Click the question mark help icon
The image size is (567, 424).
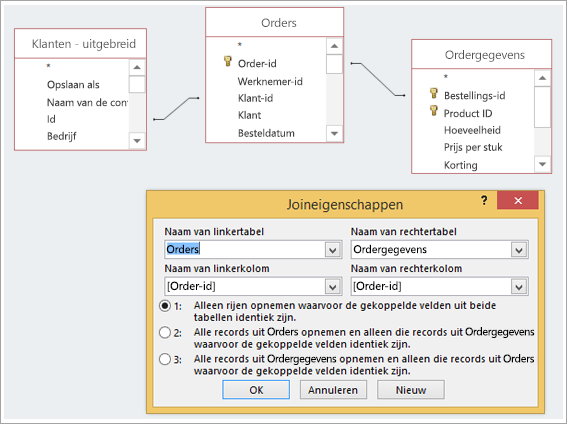[x=484, y=200]
